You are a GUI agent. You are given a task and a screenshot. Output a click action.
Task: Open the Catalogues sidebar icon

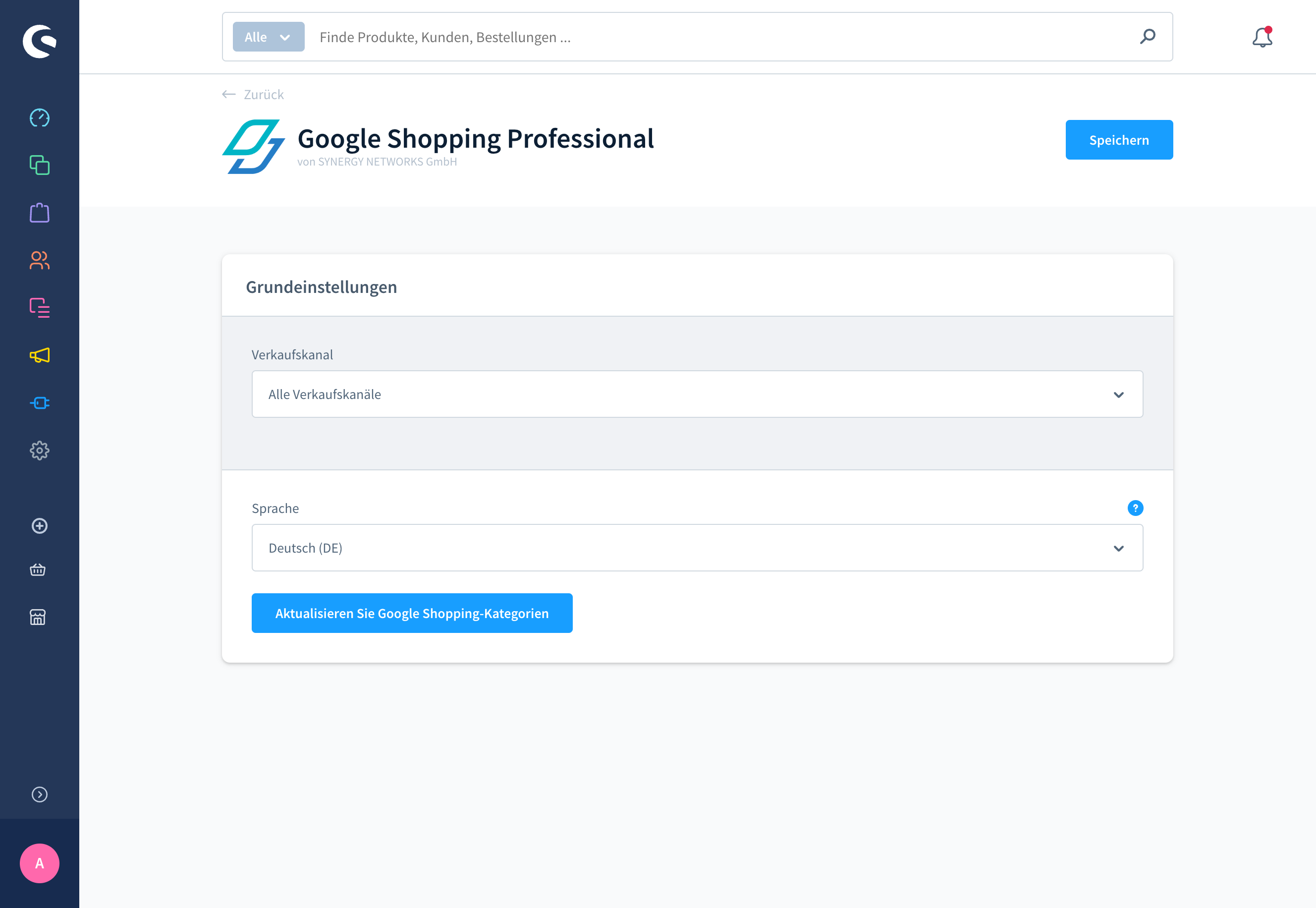[39, 165]
